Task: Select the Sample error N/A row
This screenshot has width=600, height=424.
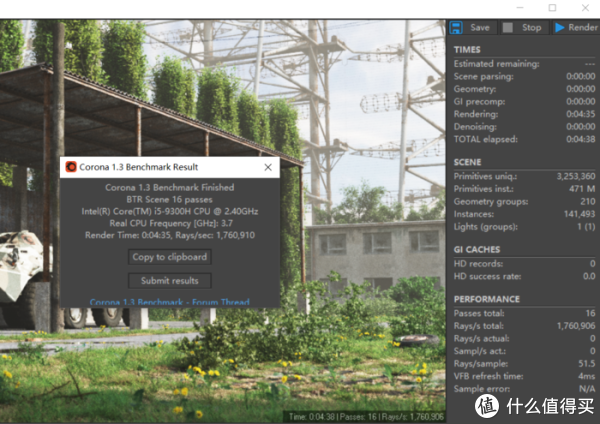Action: point(524,389)
